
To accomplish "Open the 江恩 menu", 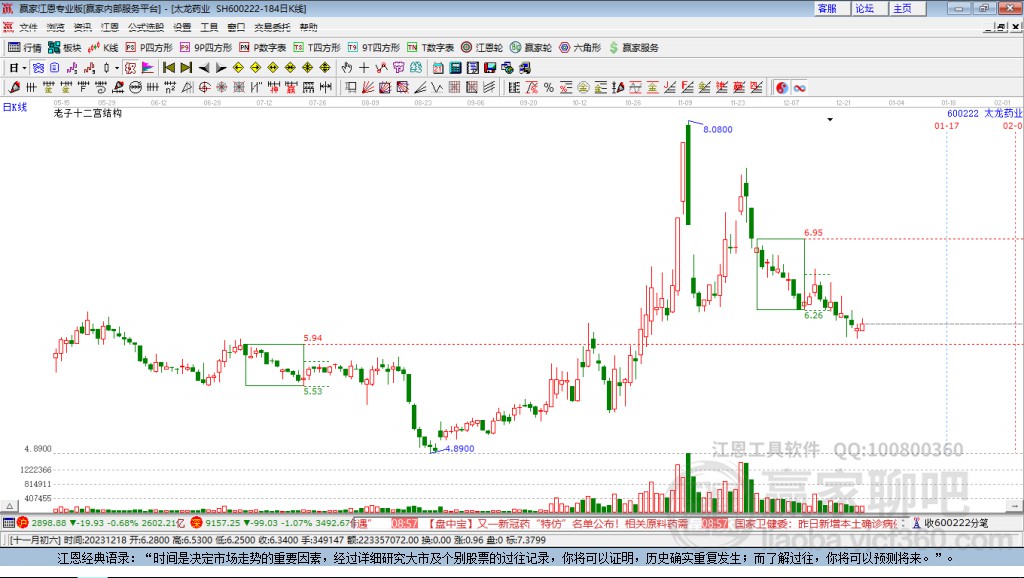I will [x=110, y=27].
